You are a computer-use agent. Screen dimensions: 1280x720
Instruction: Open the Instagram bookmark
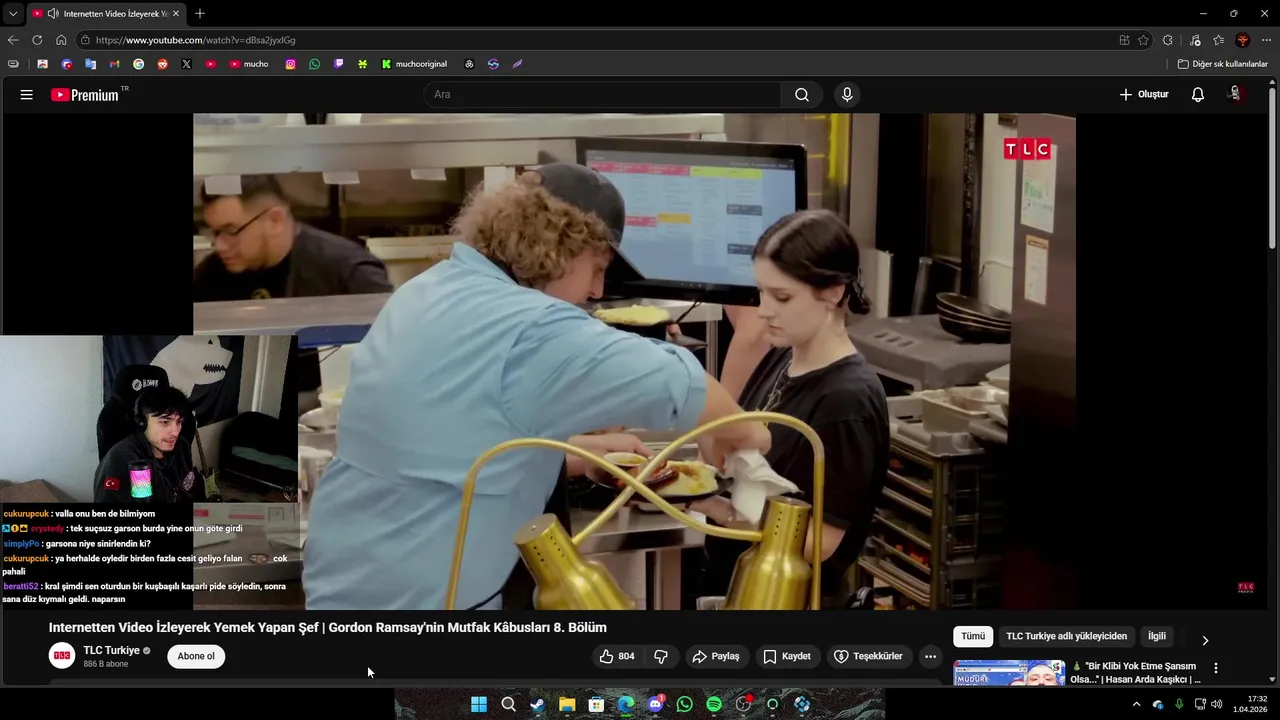tap(290, 64)
